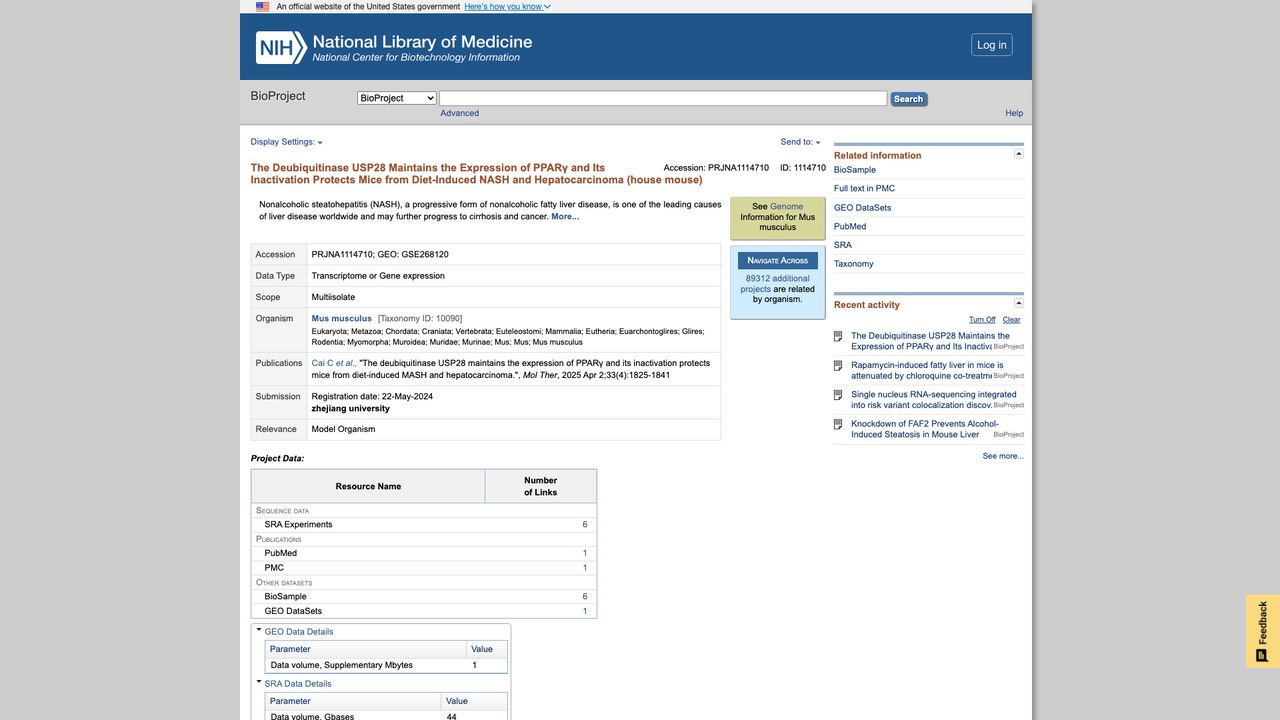Open the Genome link for Mus musculus

pos(787,207)
